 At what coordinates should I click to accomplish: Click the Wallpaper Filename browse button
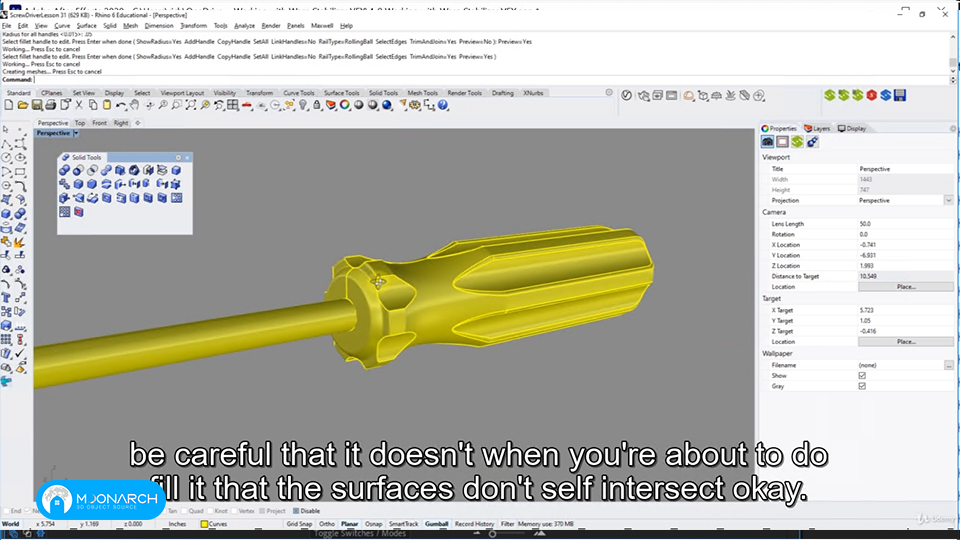[948, 366]
